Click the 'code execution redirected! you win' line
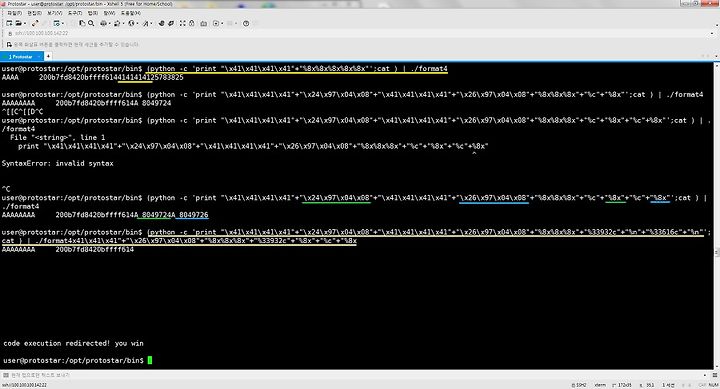Viewport: 720px width, 389px height. (x=73, y=343)
